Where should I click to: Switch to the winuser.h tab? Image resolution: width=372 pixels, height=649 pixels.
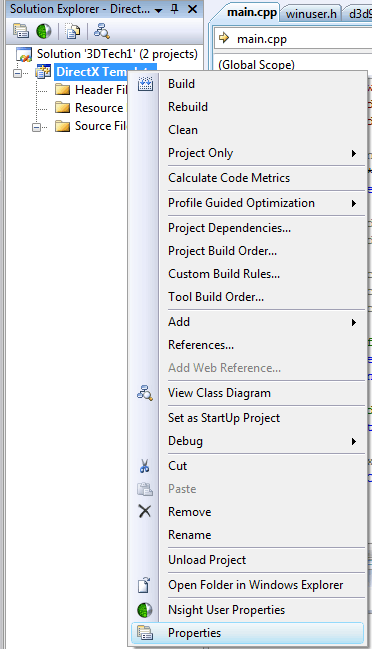coord(311,14)
